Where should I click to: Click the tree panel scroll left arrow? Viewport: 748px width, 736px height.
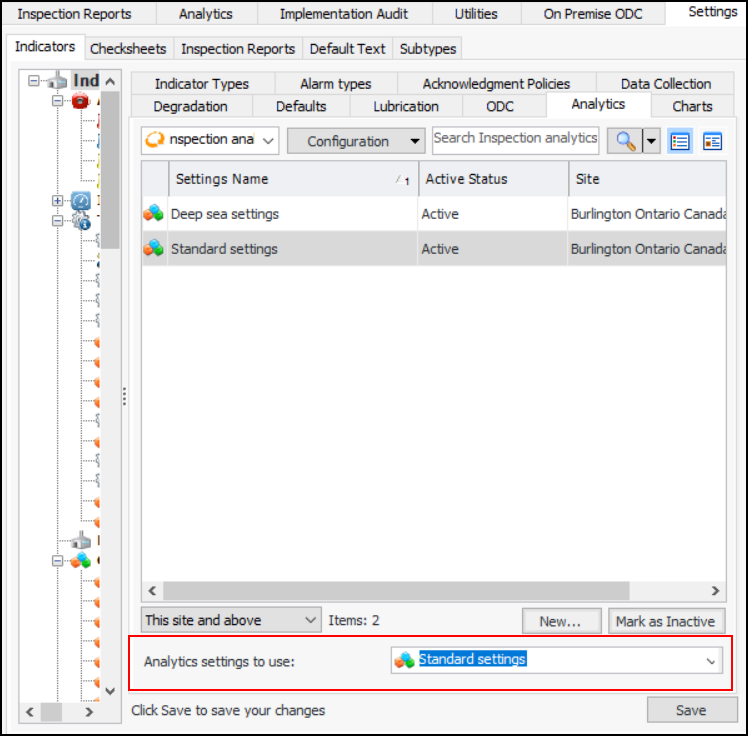30,712
